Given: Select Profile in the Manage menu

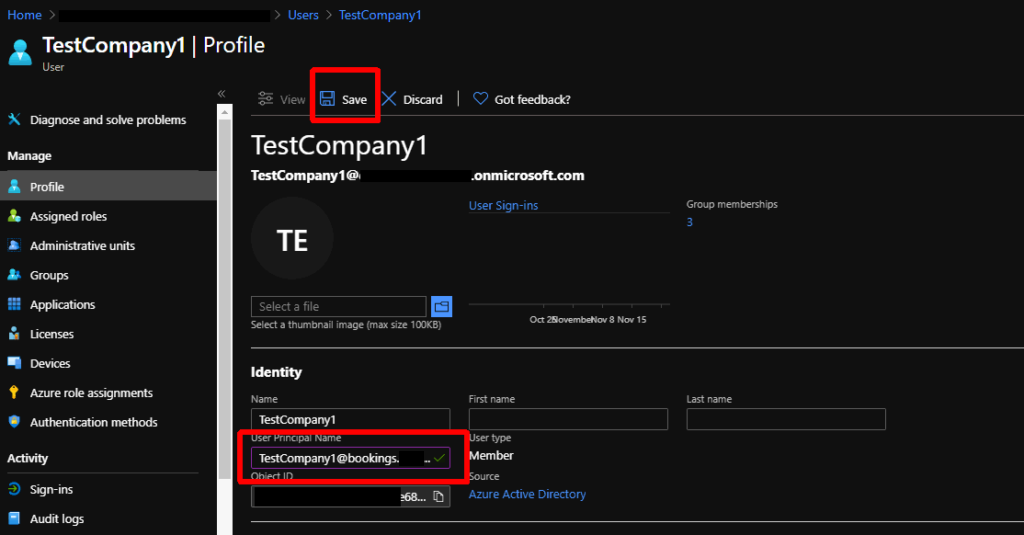Looking at the screenshot, I should [108, 186].
